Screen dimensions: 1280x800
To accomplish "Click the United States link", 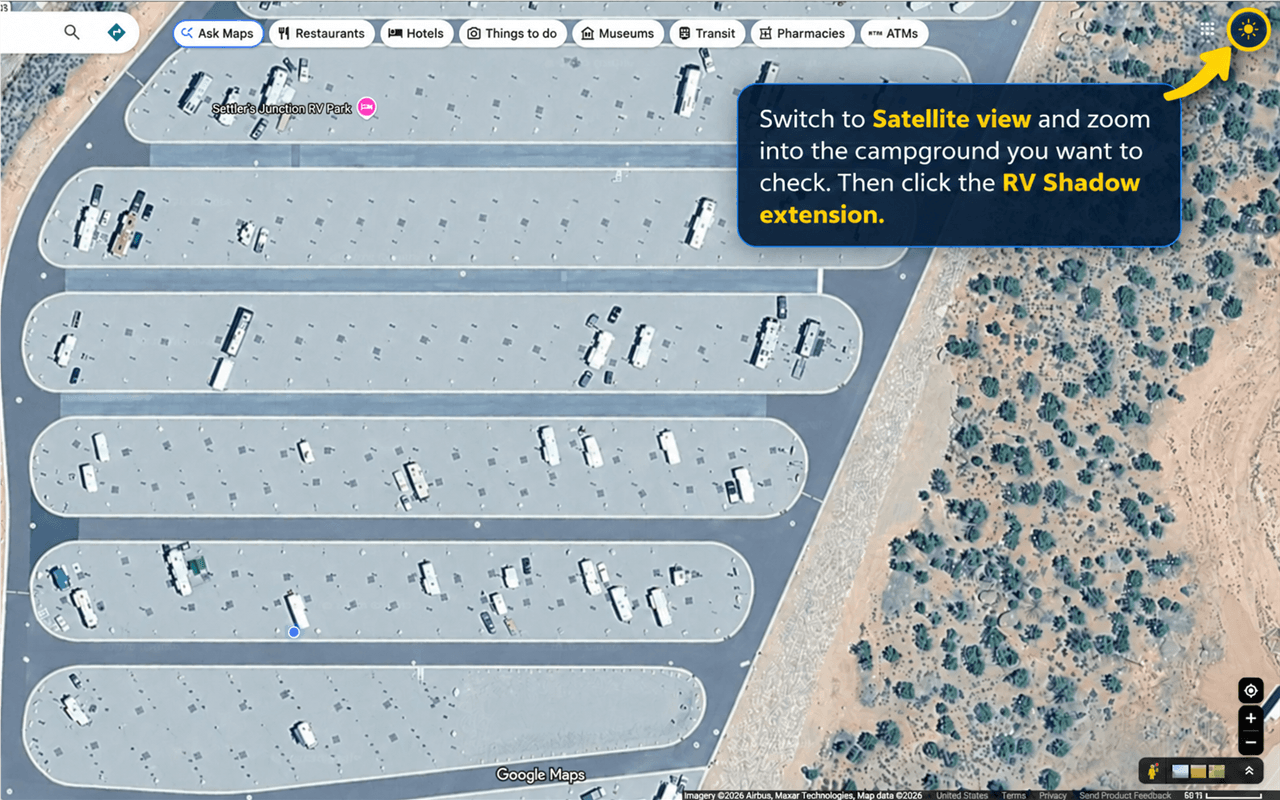I will tap(962, 795).
